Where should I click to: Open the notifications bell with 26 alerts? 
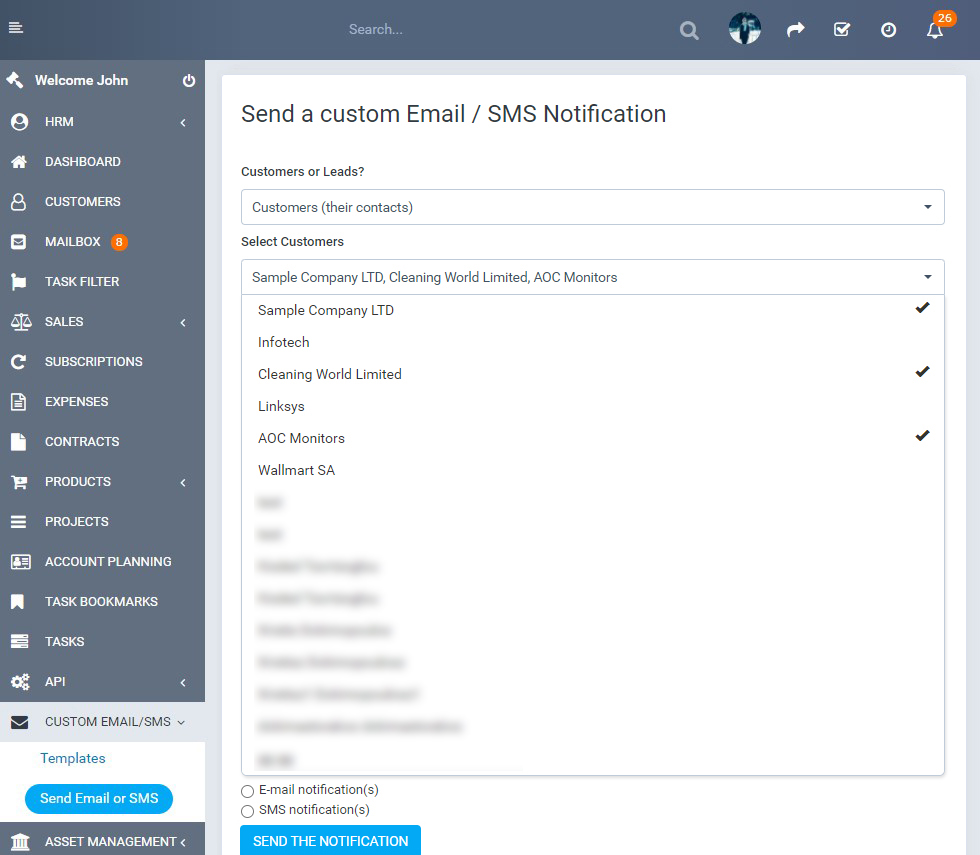pos(934,30)
